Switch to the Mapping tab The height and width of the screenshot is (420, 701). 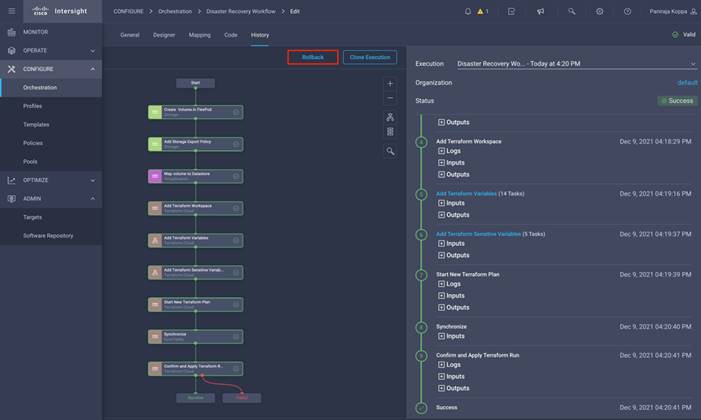(x=199, y=35)
